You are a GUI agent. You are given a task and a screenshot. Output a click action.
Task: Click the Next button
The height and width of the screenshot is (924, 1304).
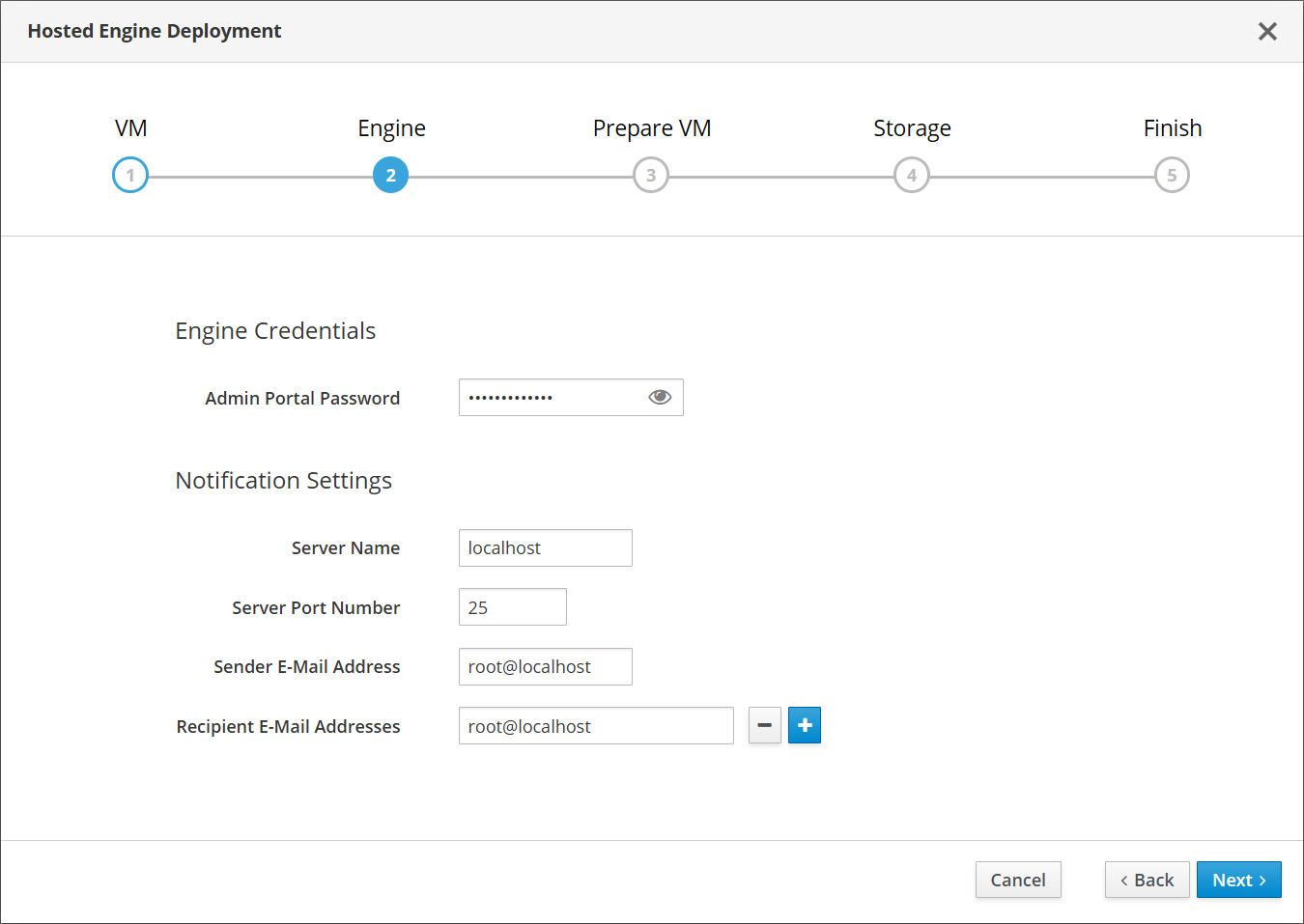pos(1238,880)
